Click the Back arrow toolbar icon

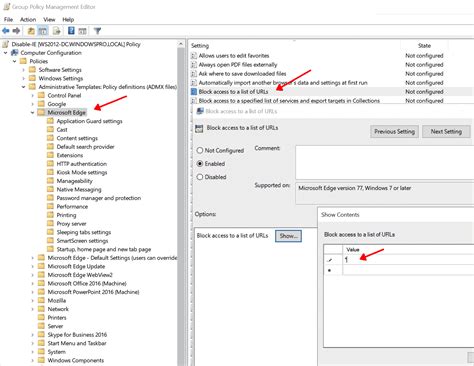(6, 31)
